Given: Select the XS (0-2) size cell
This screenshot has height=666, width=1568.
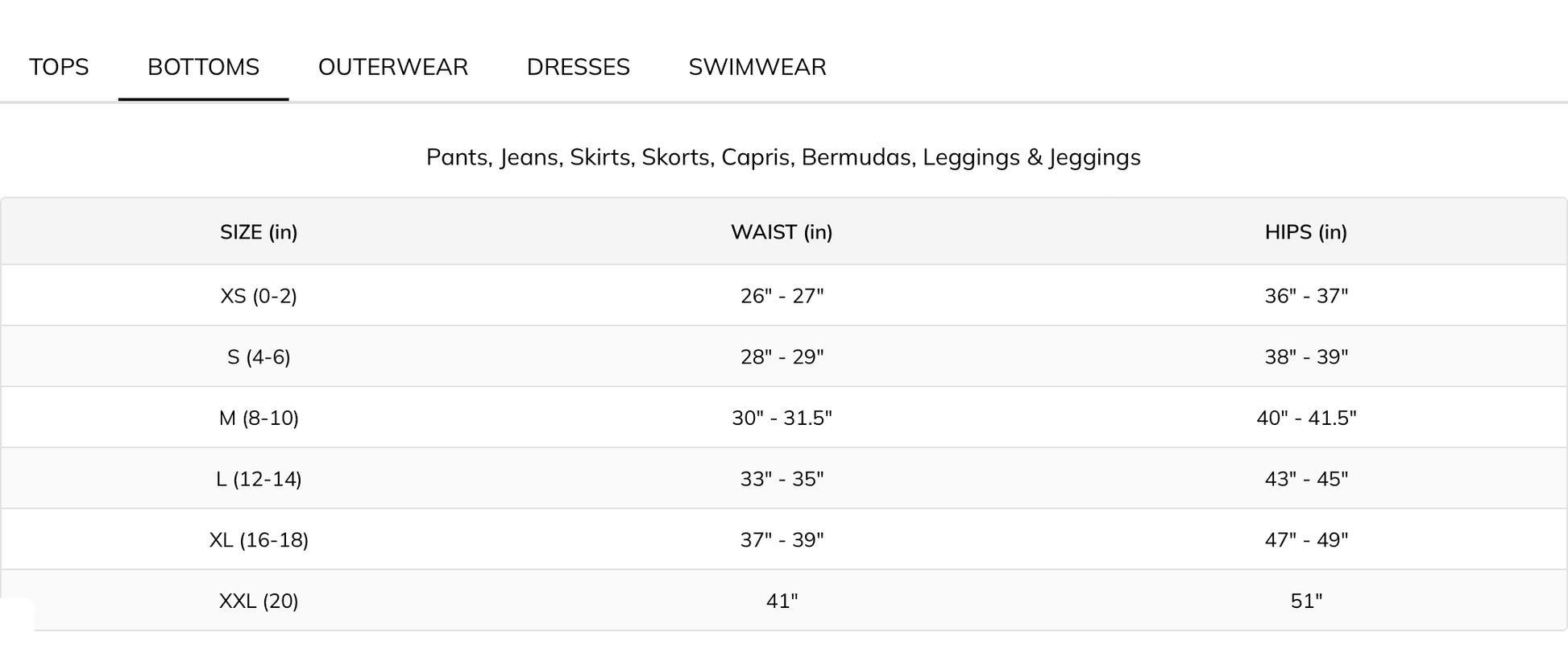Looking at the screenshot, I should point(259,296).
